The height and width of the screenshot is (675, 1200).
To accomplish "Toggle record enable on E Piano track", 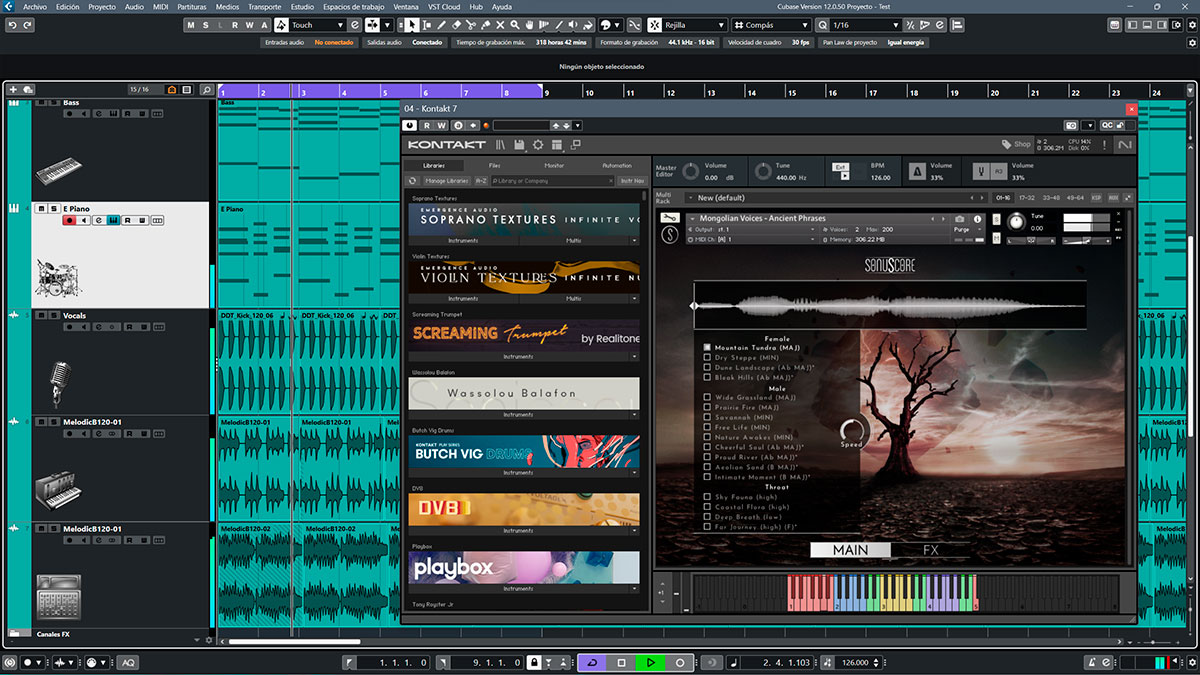I will tap(69, 220).
